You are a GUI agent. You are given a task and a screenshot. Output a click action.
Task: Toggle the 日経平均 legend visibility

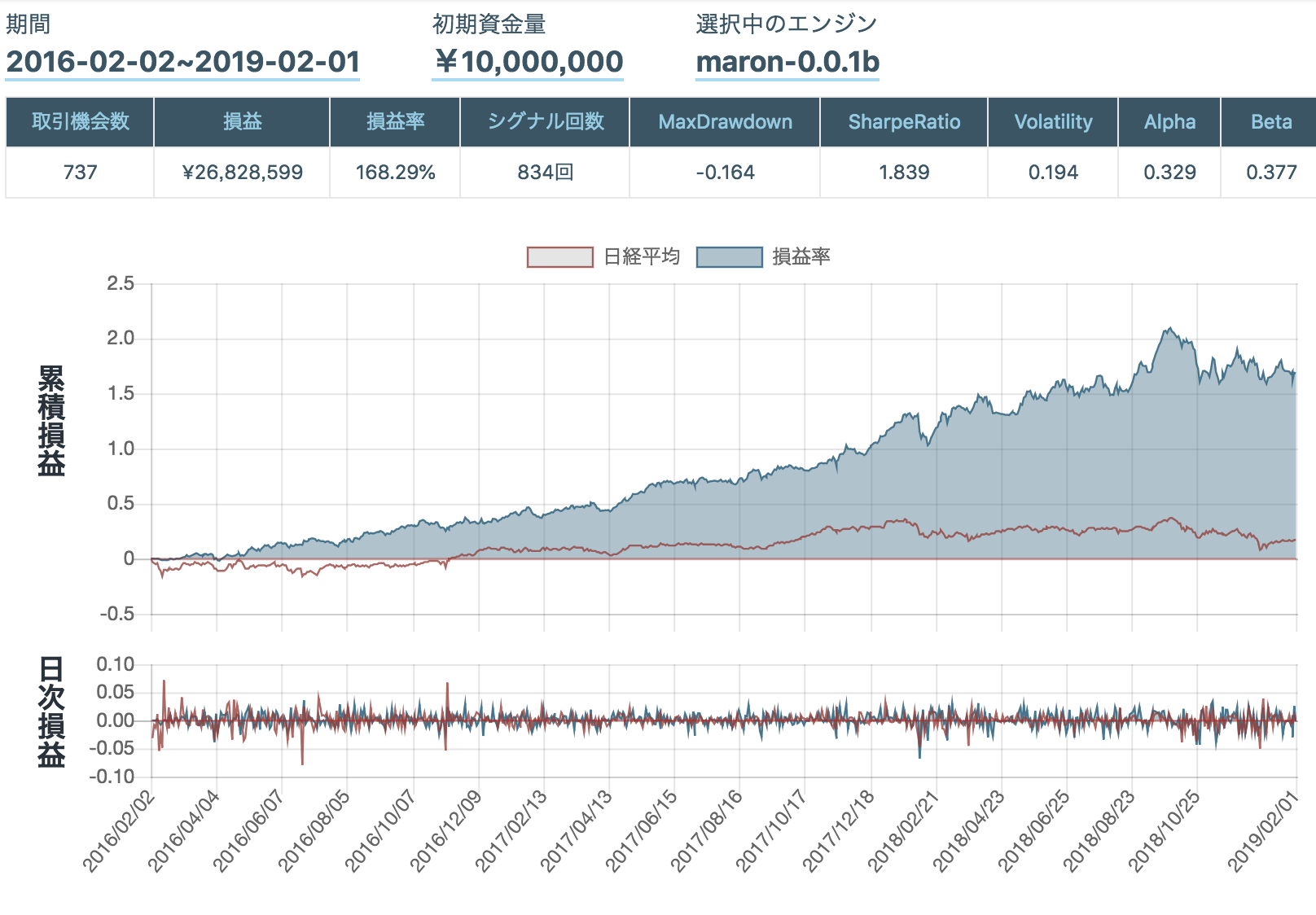coord(603,256)
